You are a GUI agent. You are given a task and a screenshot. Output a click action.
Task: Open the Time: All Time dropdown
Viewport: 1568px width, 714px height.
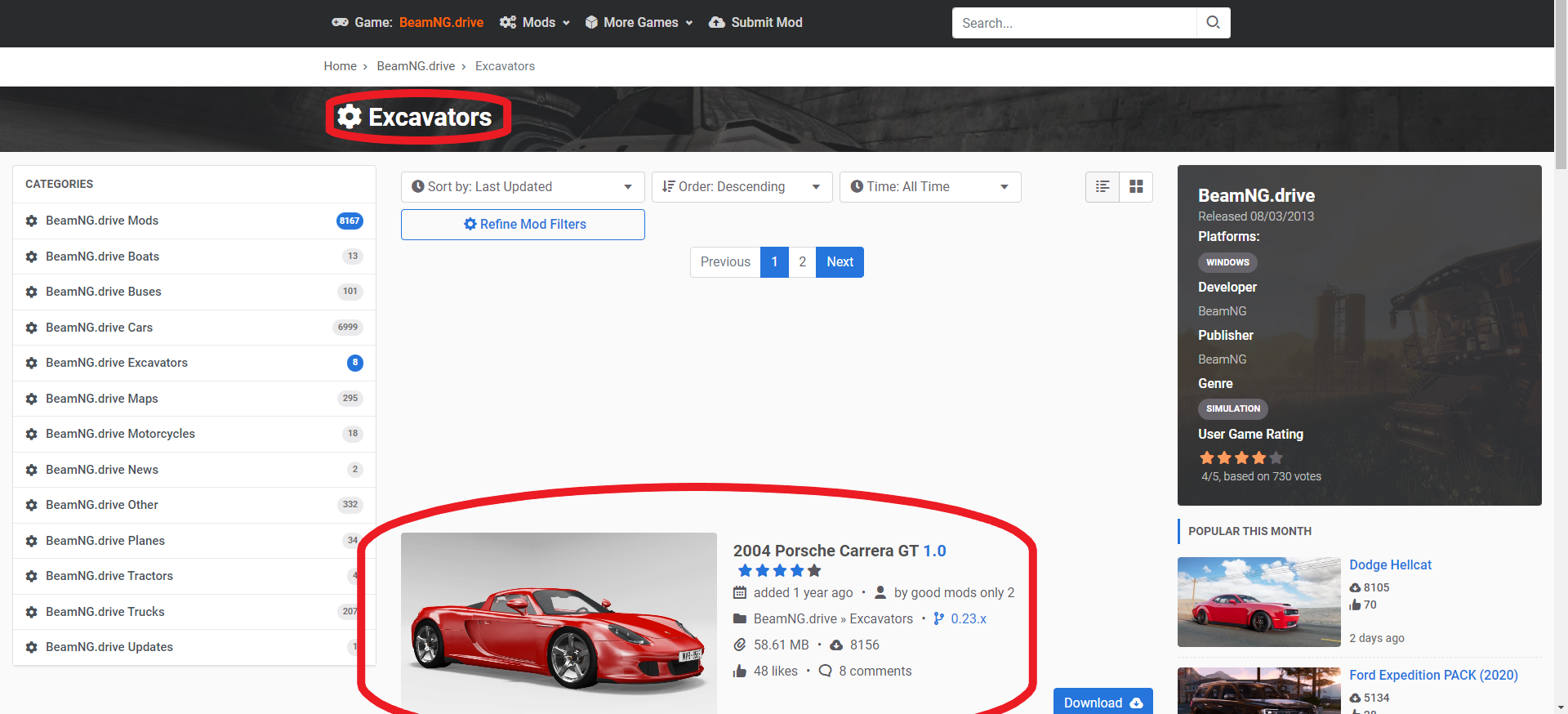pos(930,187)
